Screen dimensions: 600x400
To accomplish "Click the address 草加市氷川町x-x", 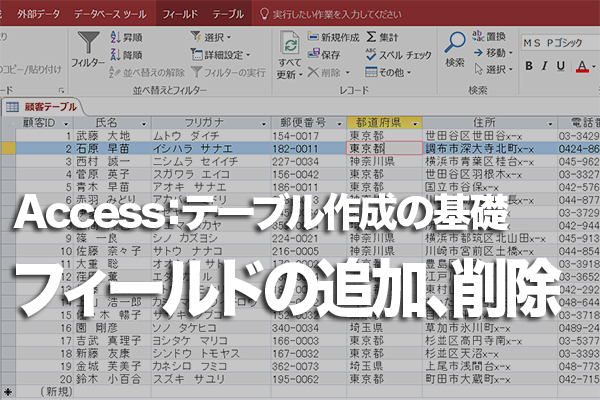I will pyautogui.click(x=468, y=328).
